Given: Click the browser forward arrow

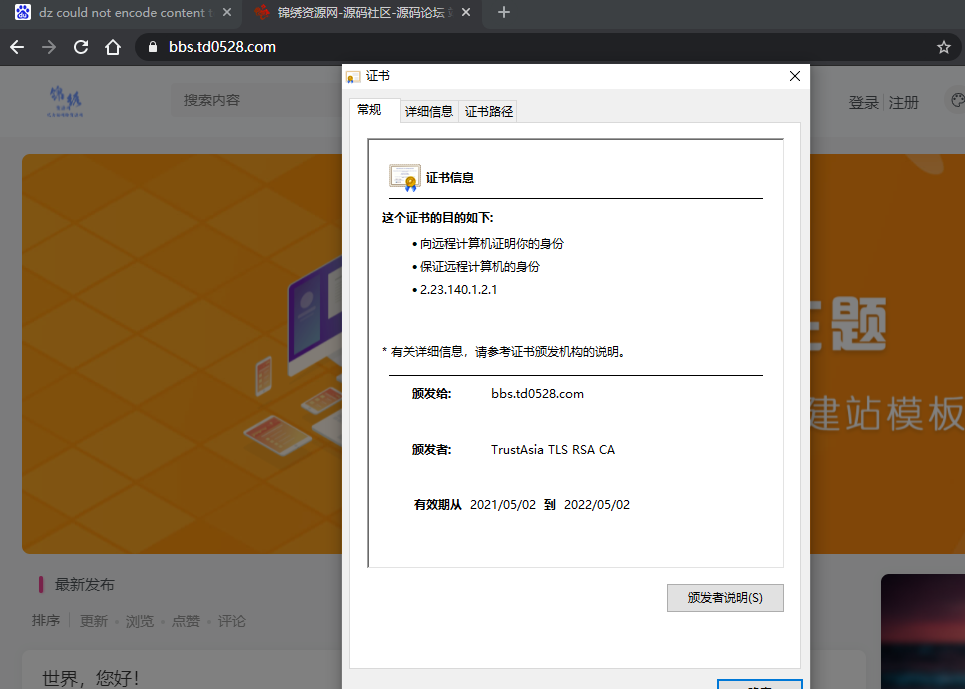Looking at the screenshot, I should coord(49,47).
